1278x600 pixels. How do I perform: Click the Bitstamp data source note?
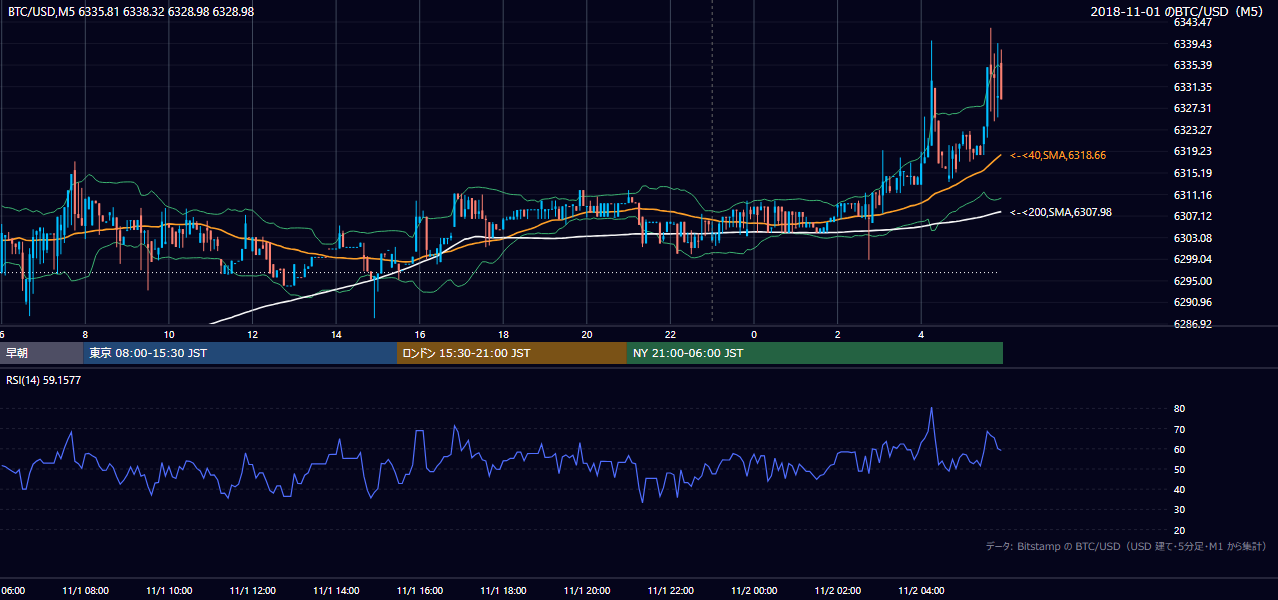tap(1126, 546)
